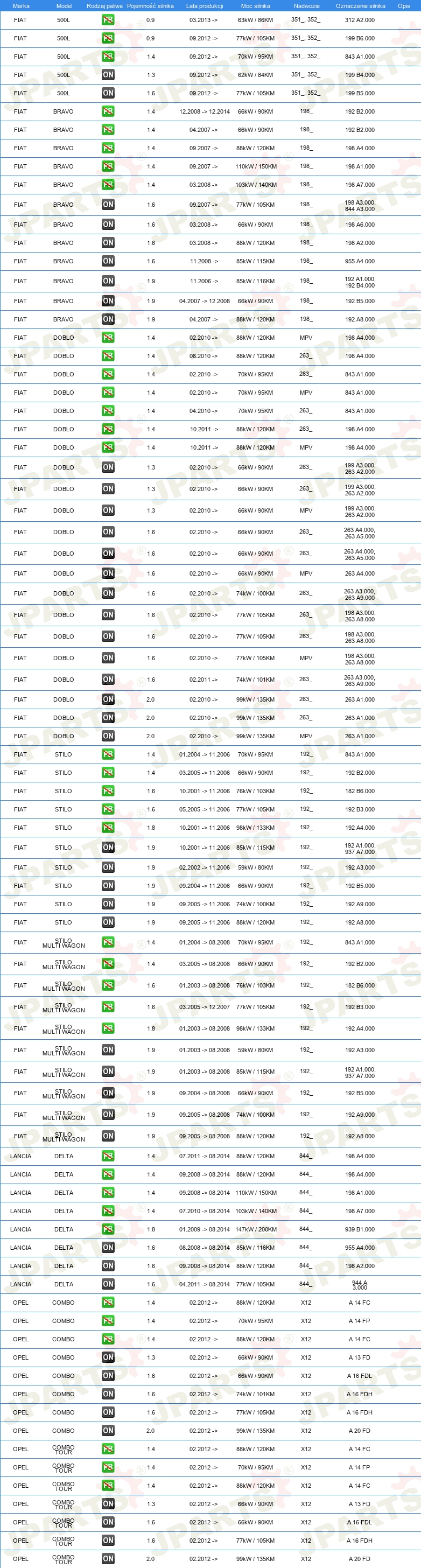This screenshot has height=1568, width=421.
Task: Click the Lata produkcji column header
Action: pyautogui.click(x=205, y=6)
